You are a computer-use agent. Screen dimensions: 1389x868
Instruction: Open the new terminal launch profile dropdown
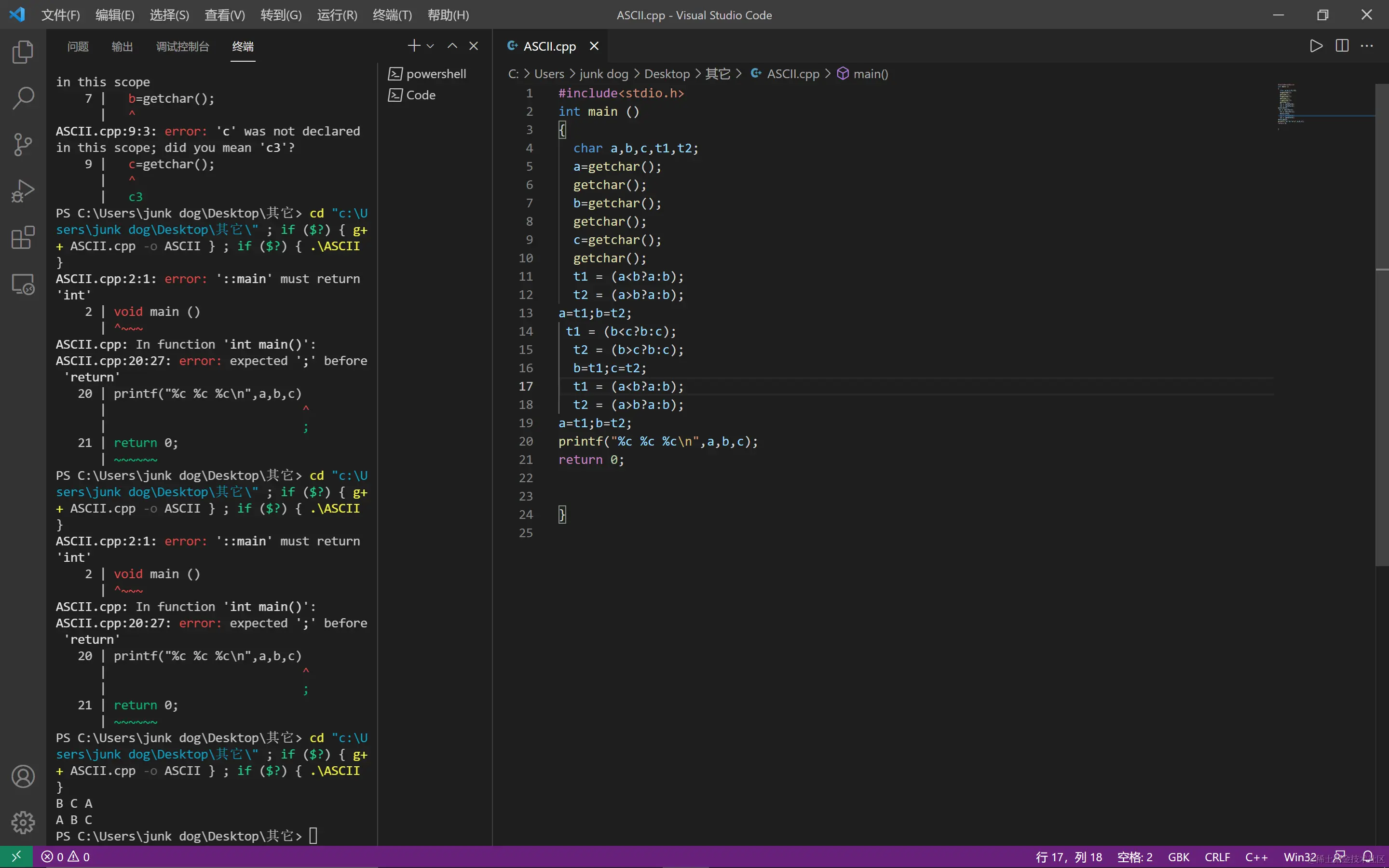pos(431,46)
